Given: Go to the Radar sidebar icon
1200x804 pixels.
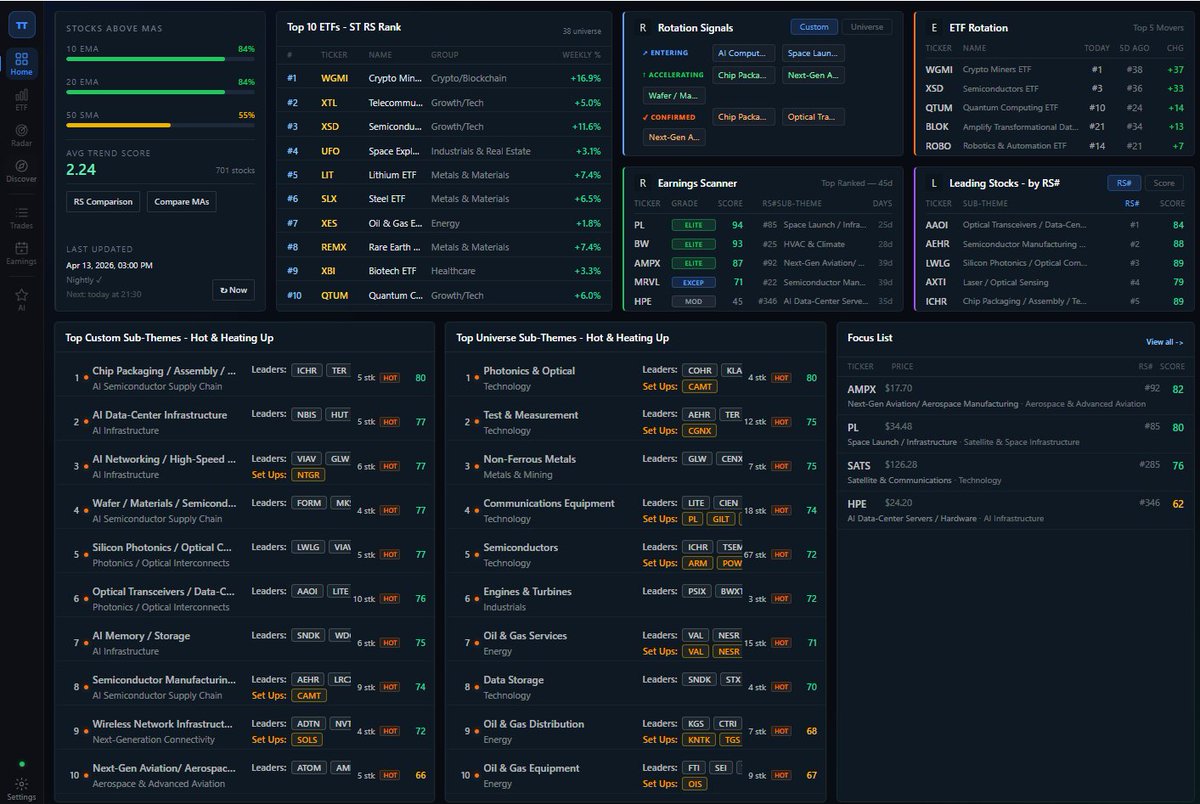Looking at the screenshot, I should pyautogui.click(x=21, y=135).
